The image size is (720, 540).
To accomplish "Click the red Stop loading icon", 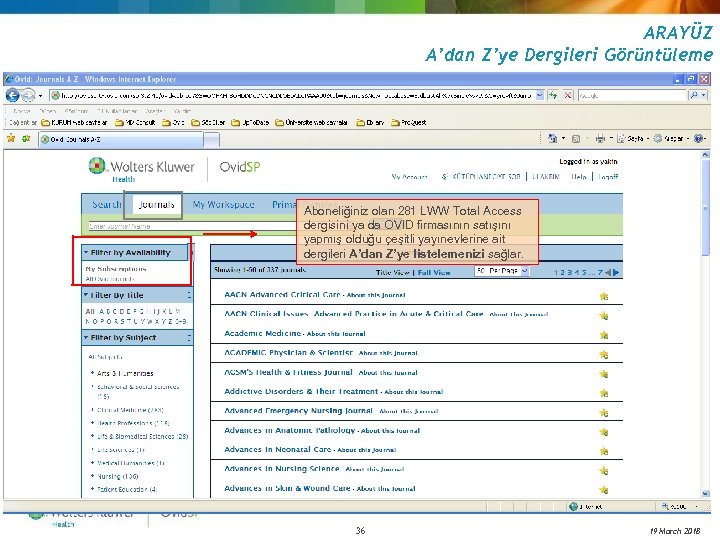I will coord(568,96).
